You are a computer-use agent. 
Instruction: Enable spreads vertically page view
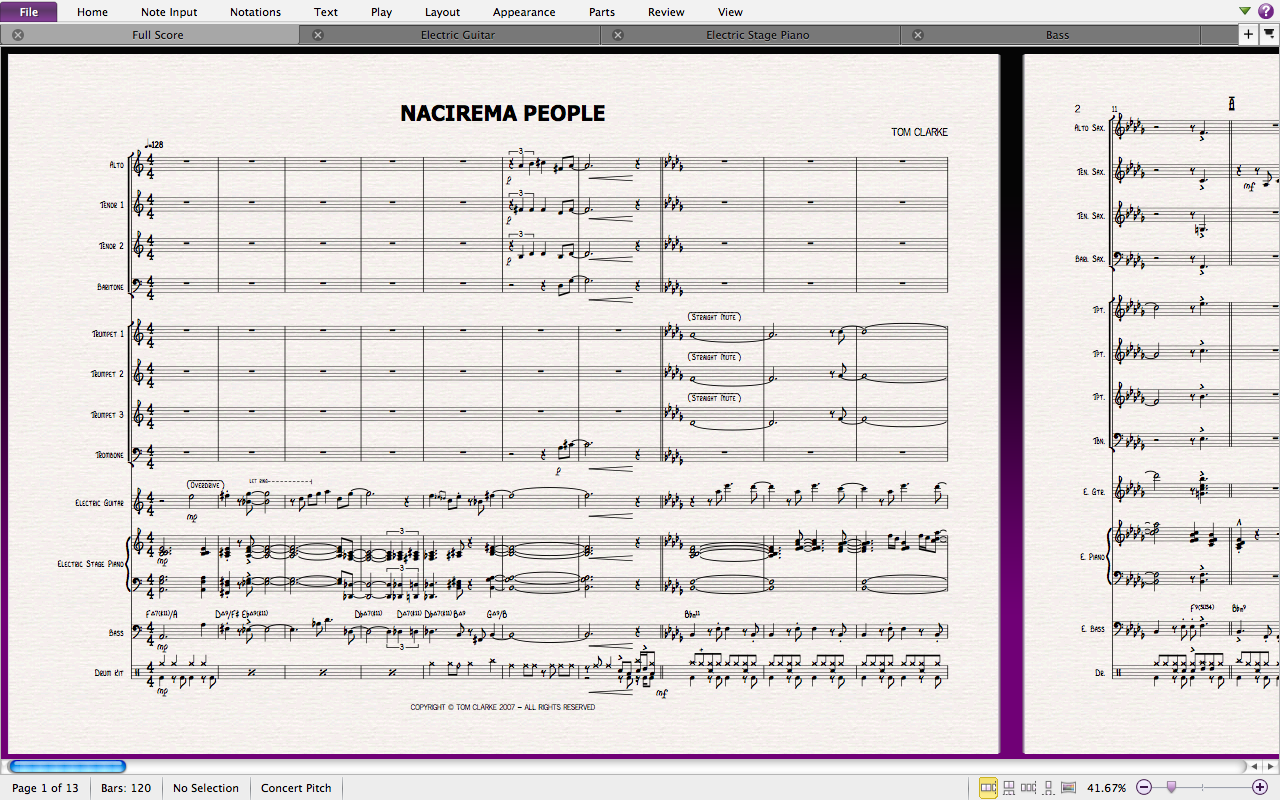tap(1009, 788)
